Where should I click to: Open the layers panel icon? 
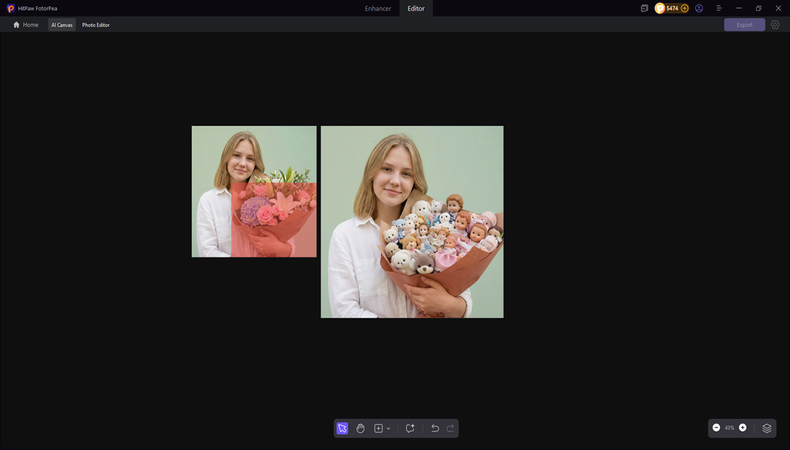pyautogui.click(x=767, y=428)
